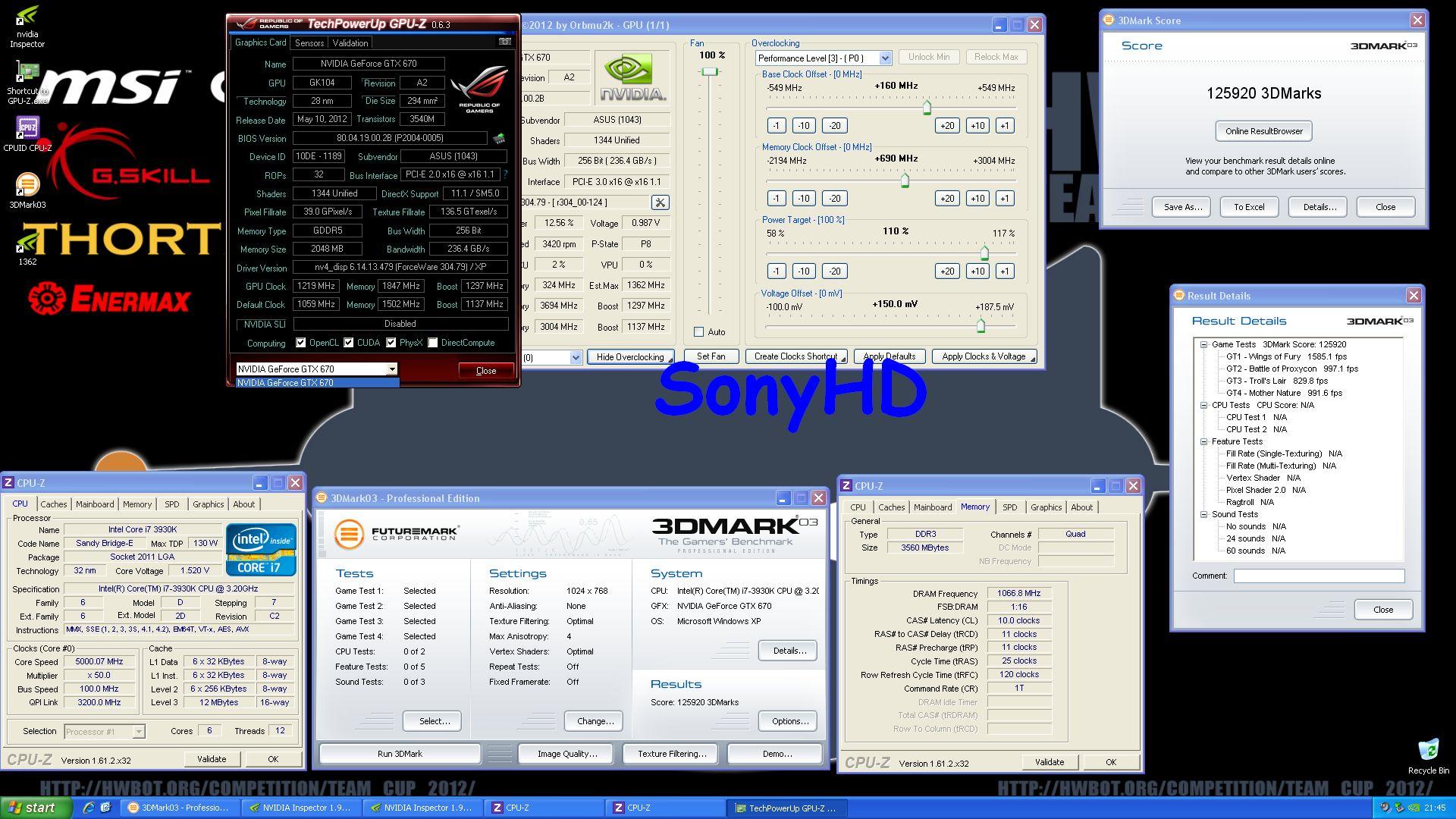This screenshot has width=1456, height=819.
Task: Click the Futuremark logo in 3DMark03 window
Action: pos(397,534)
